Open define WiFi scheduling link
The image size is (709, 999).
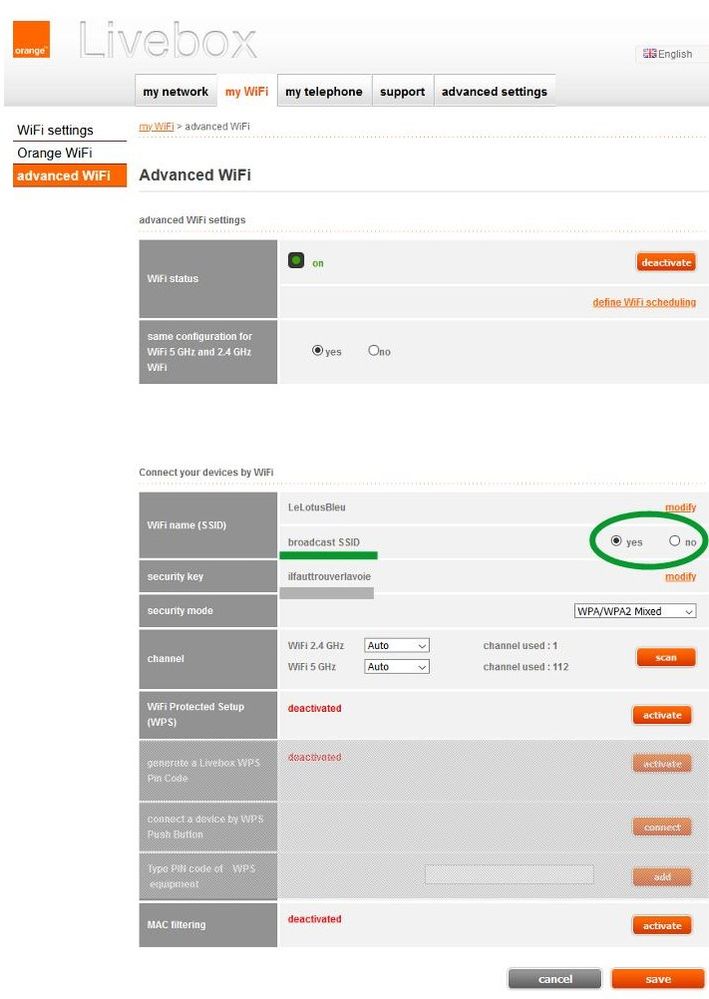(644, 302)
